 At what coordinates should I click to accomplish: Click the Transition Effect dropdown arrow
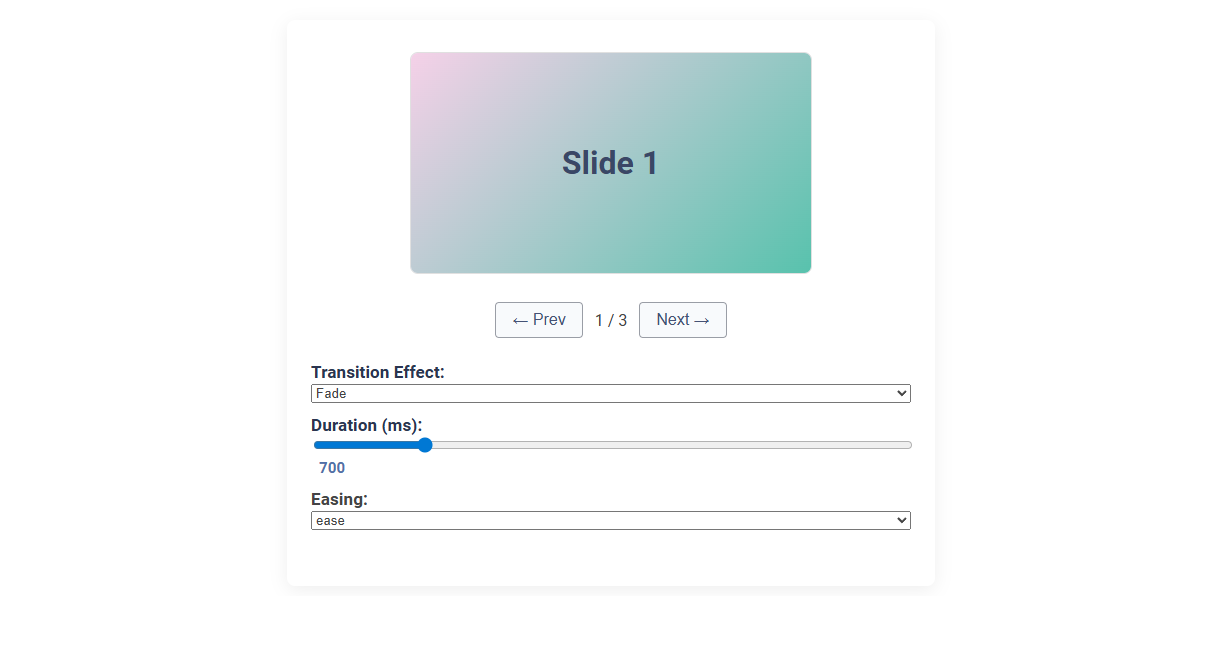[x=899, y=393]
